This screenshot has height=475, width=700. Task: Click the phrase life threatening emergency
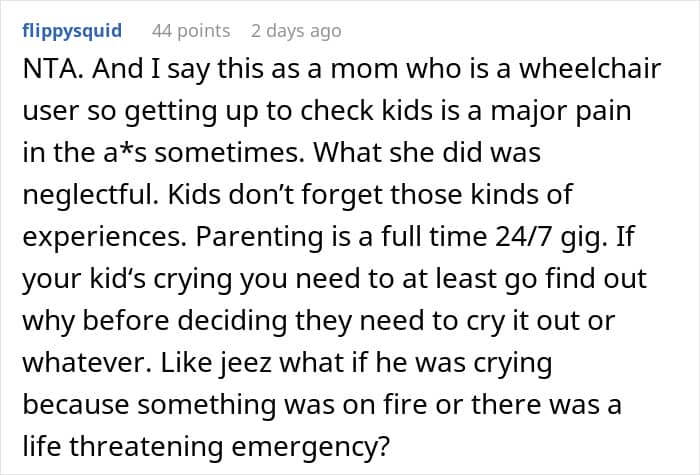point(206,446)
